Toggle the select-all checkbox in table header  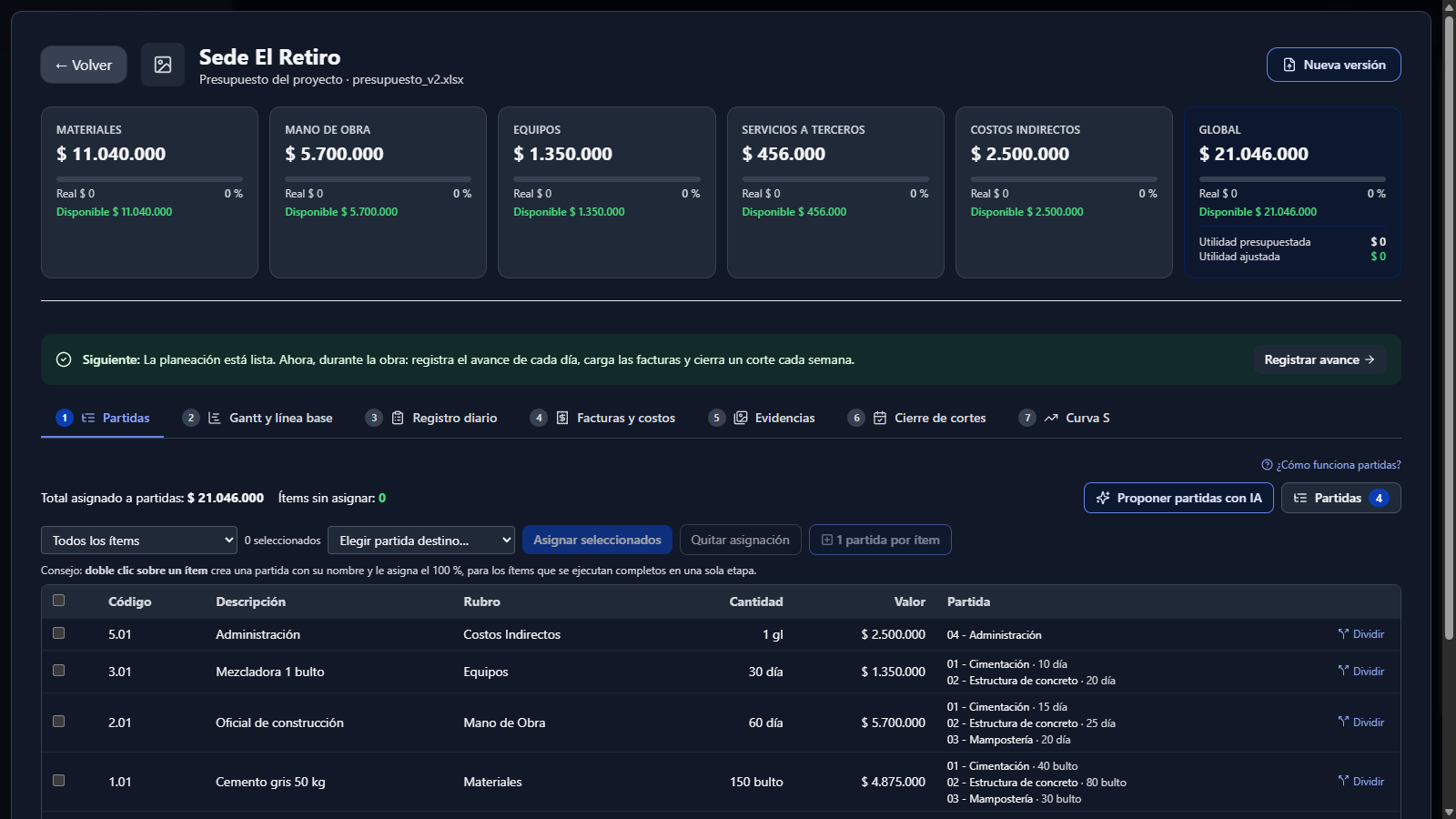(x=59, y=601)
